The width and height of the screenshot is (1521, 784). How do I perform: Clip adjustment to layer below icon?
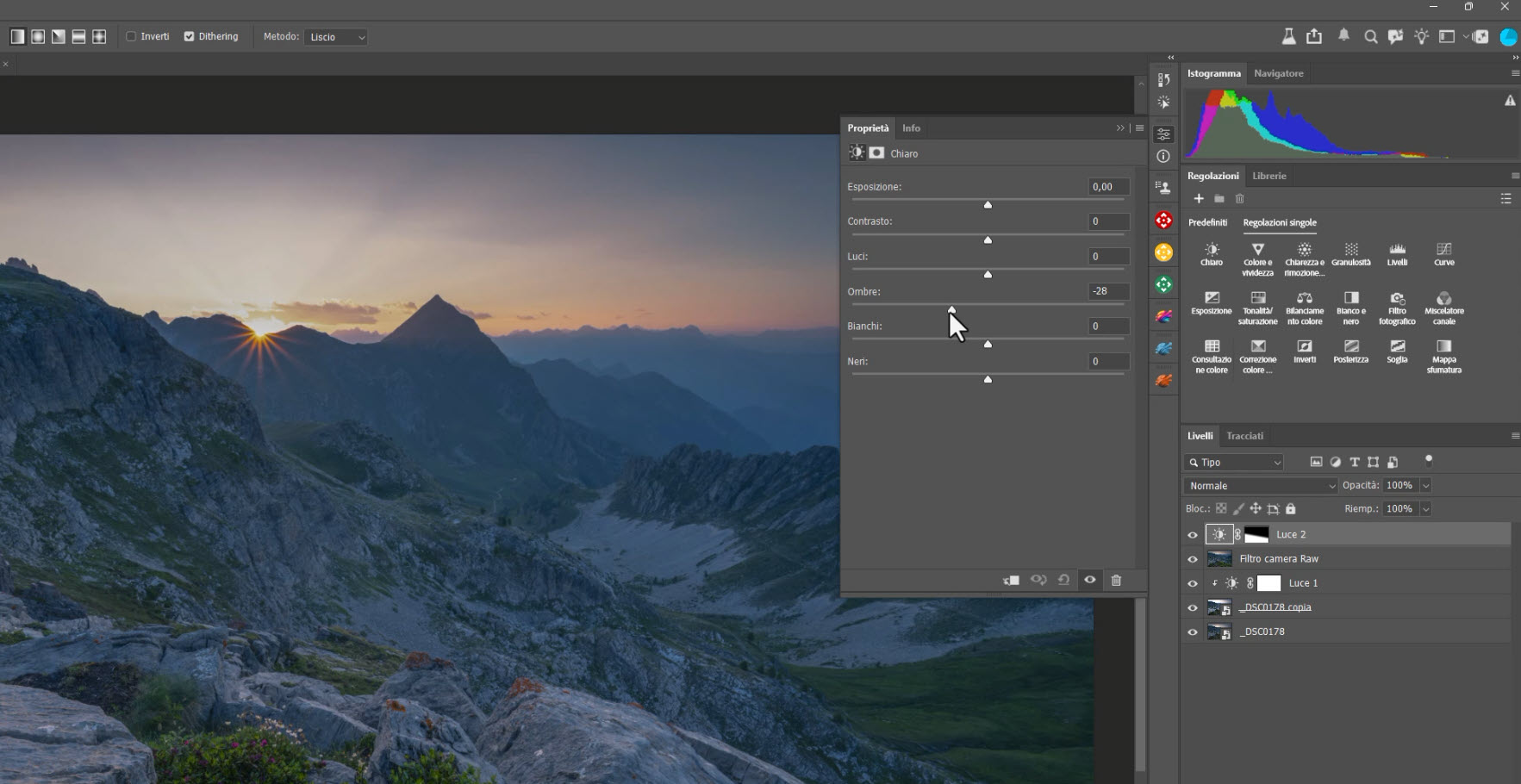click(1011, 580)
